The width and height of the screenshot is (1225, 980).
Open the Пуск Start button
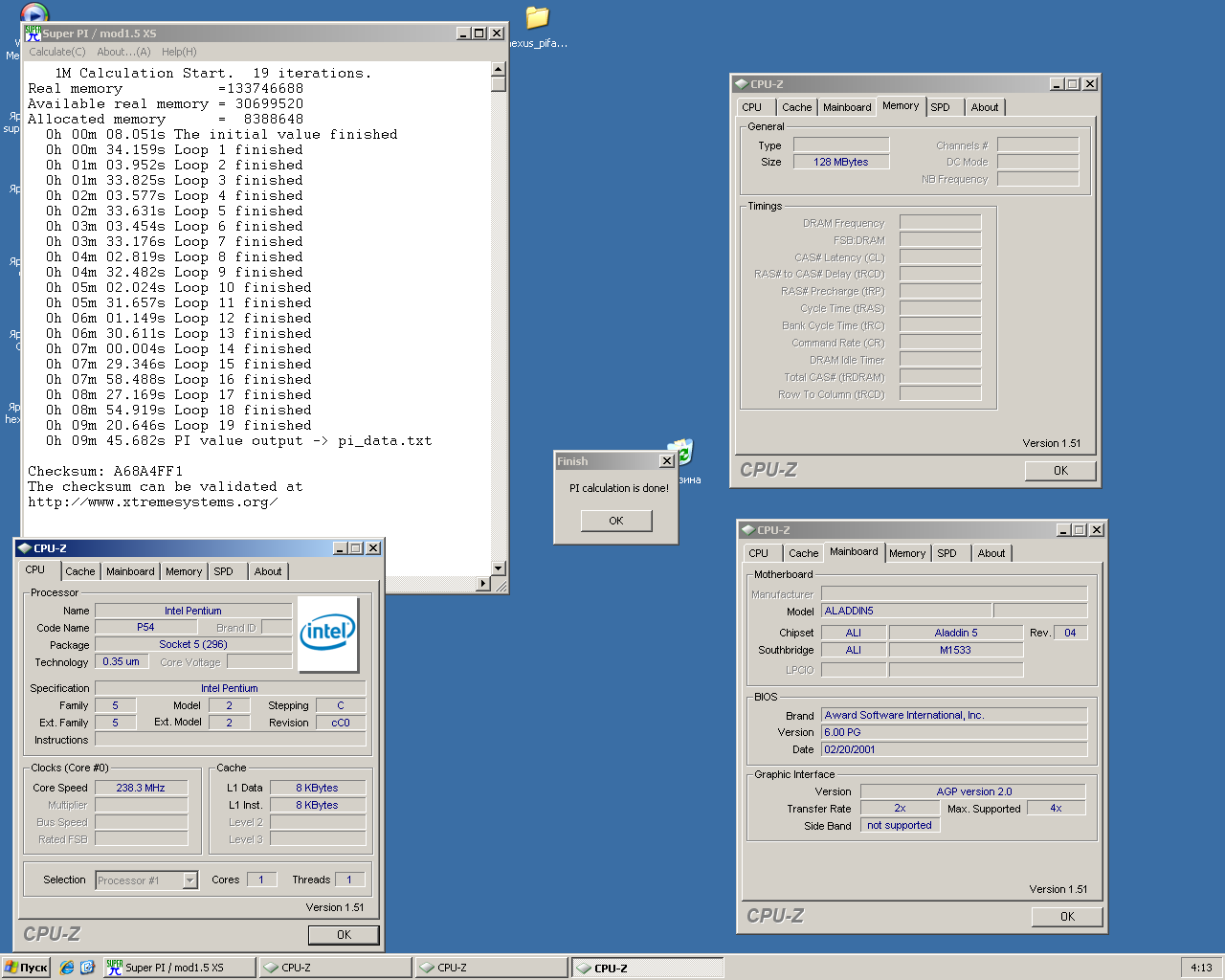click(27, 968)
